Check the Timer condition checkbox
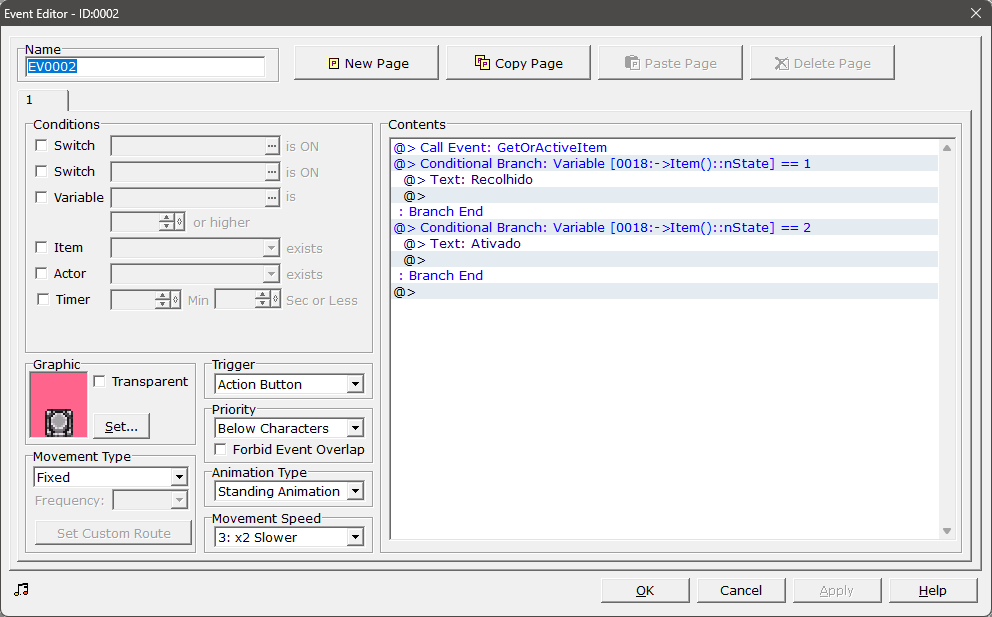This screenshot has height=617, width=992. [41, 299]
